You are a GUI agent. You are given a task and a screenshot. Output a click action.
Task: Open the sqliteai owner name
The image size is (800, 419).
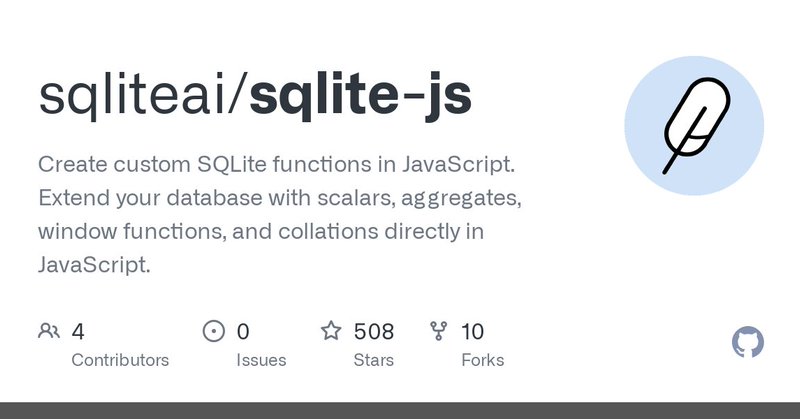132,95
